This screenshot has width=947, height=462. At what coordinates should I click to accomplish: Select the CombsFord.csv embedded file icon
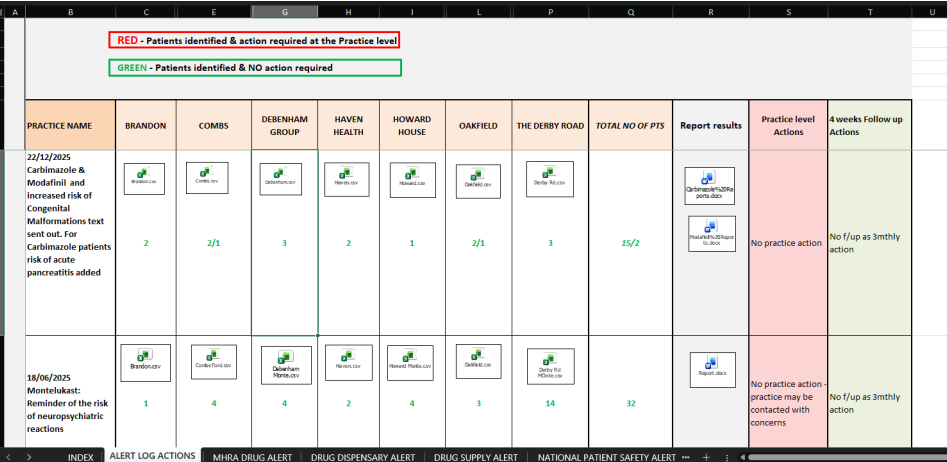point(212,361)
